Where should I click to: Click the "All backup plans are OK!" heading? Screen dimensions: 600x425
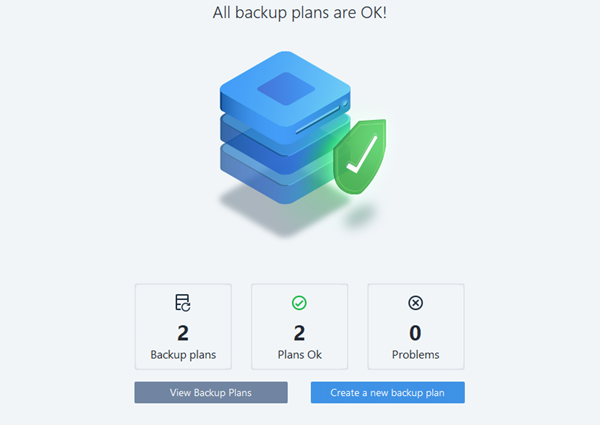tap(299, 13)
